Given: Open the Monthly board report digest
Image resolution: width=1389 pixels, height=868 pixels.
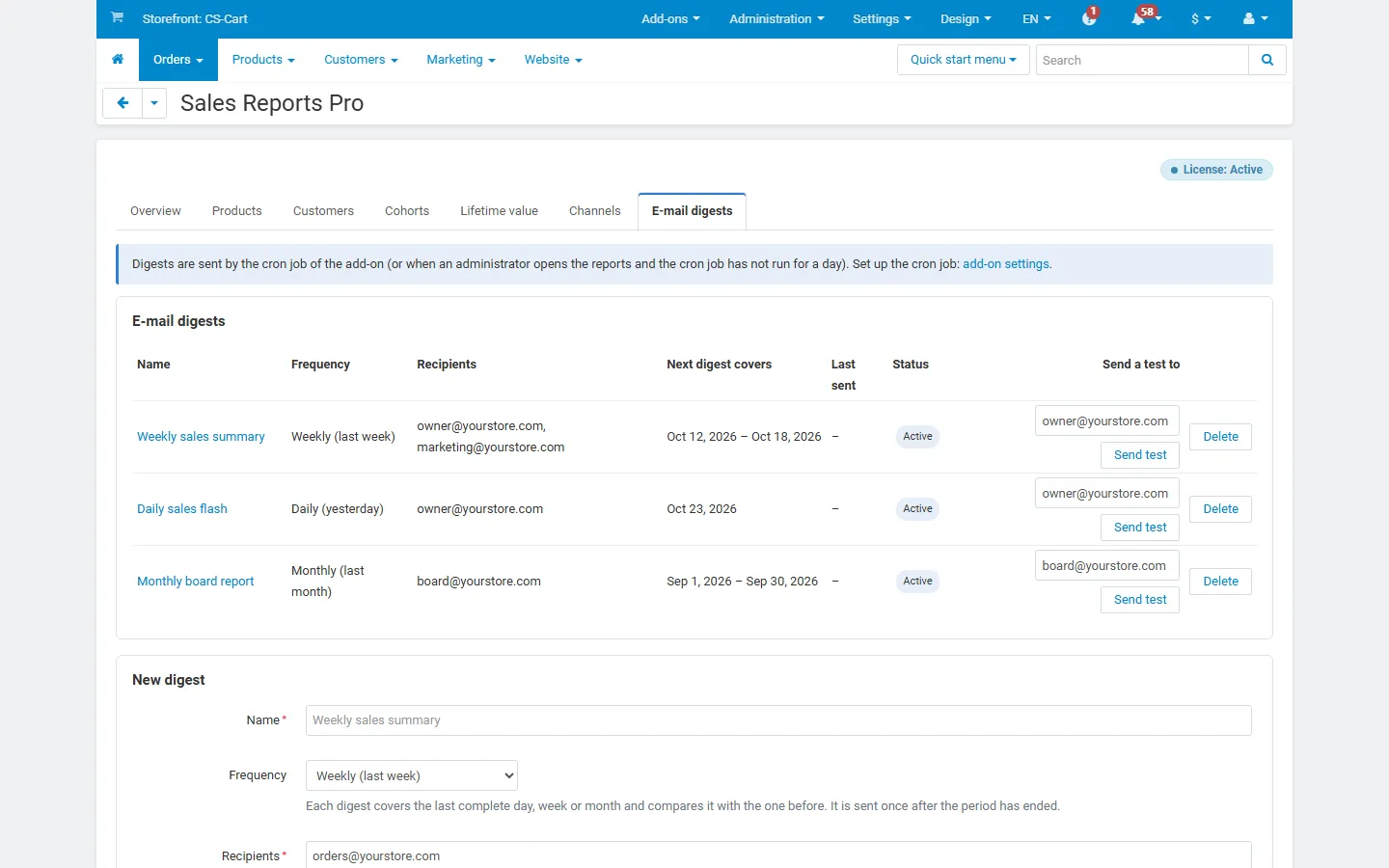Looking at the screenshot, I should [x=196, y=582].
